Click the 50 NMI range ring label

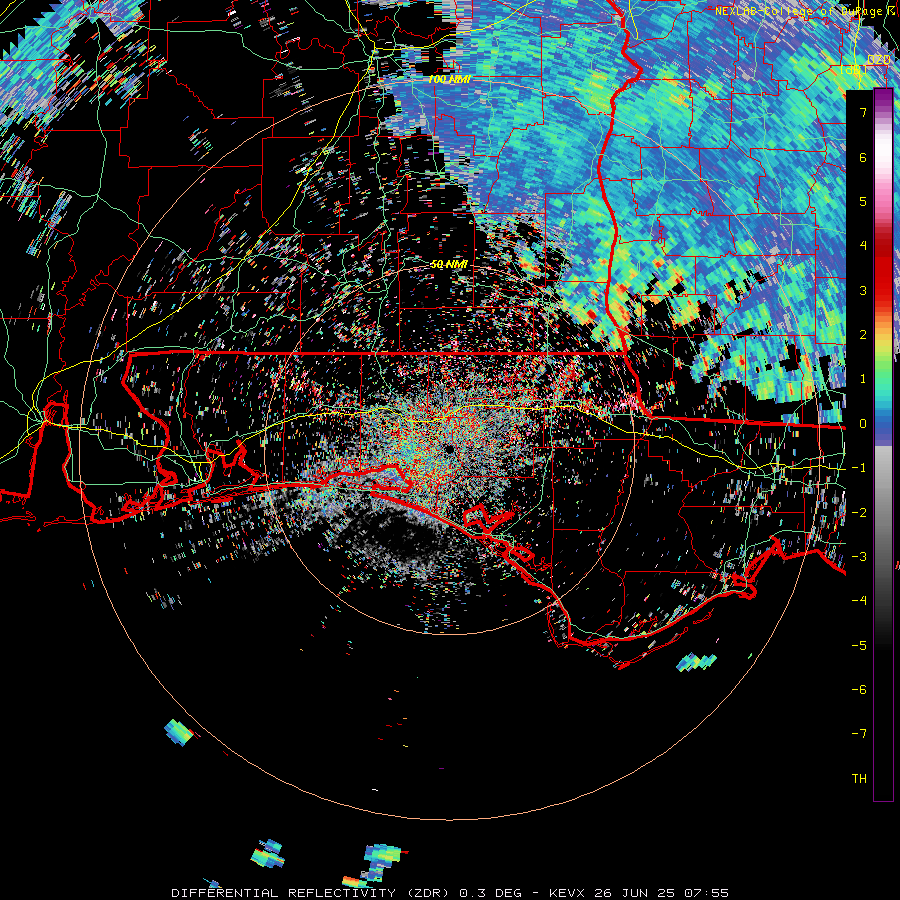tap(449, 265)
